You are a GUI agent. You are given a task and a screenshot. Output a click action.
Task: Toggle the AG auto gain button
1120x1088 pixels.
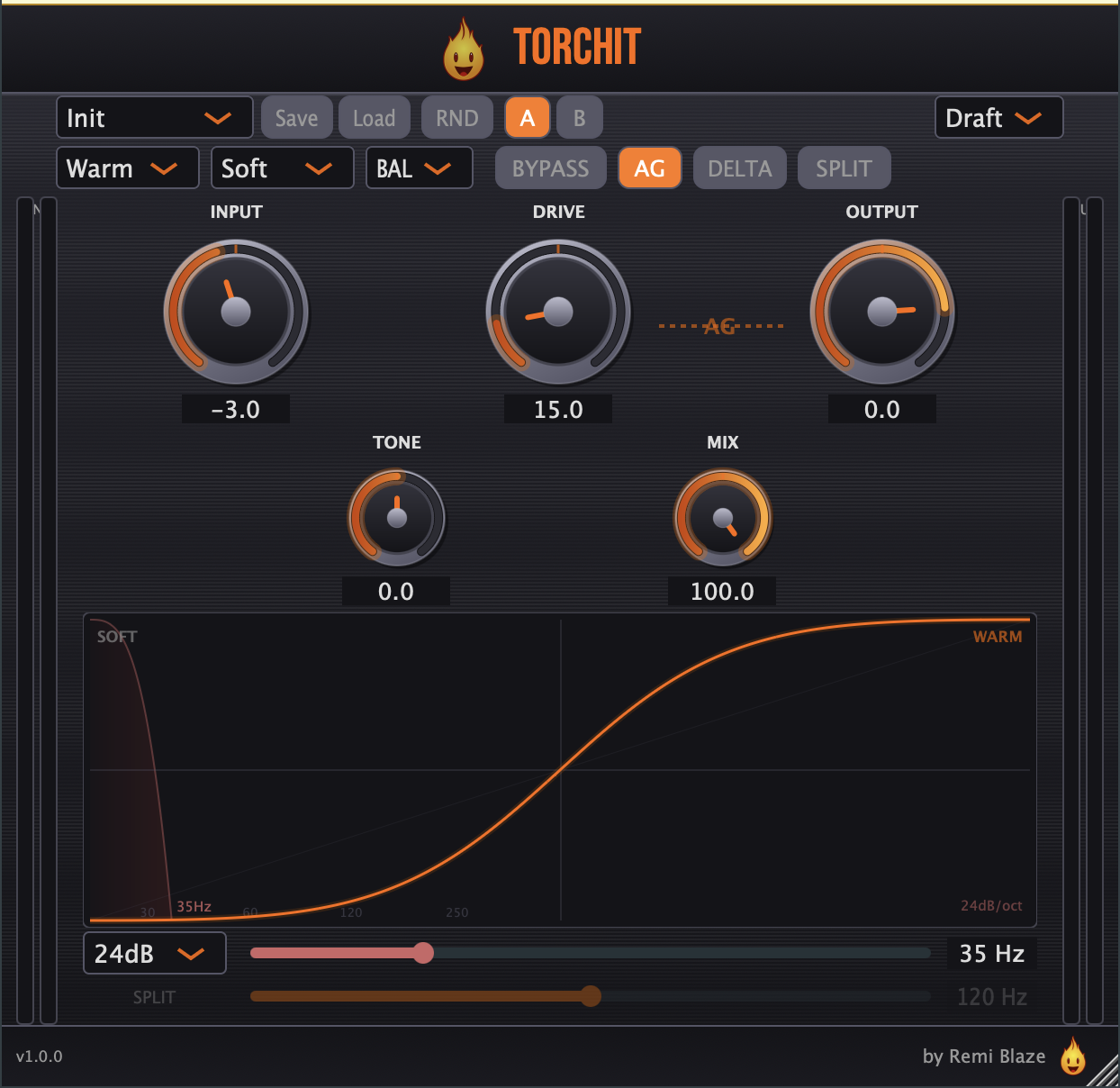point(650,168)
